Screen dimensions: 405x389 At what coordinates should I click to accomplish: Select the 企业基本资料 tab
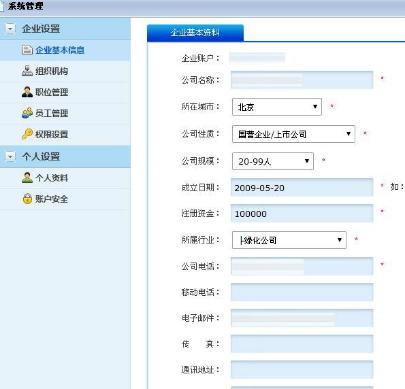click(195, 33)
